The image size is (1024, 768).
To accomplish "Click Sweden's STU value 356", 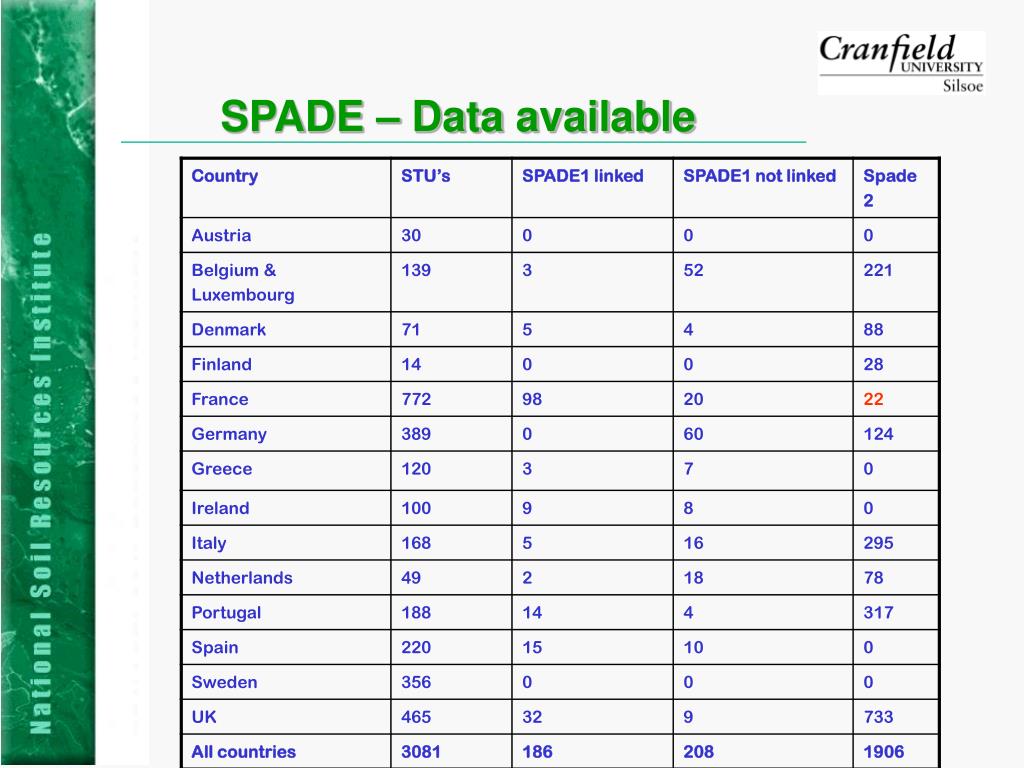I will click(x=416, y=682).
